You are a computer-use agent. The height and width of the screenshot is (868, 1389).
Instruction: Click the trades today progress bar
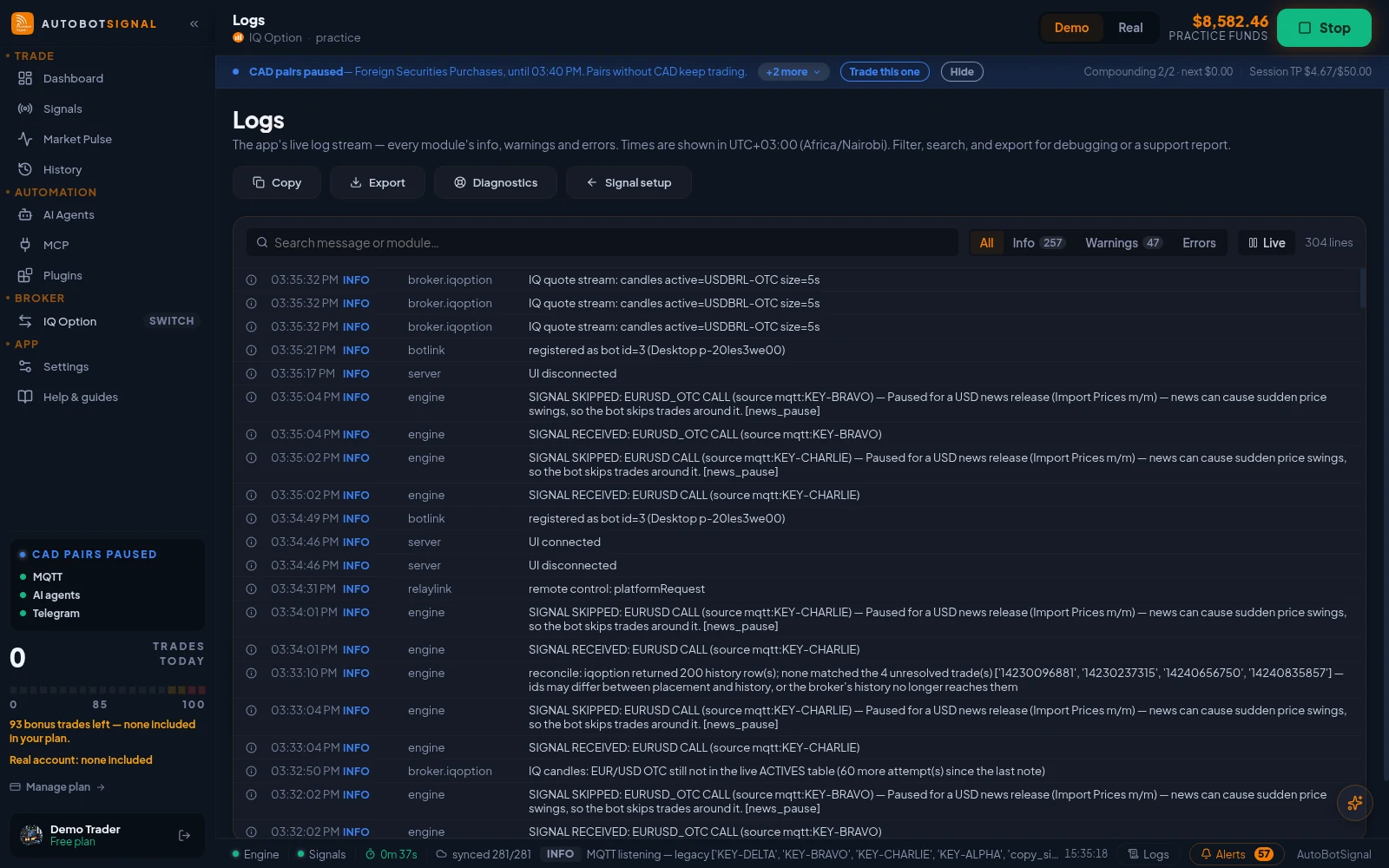coord(108,690)
